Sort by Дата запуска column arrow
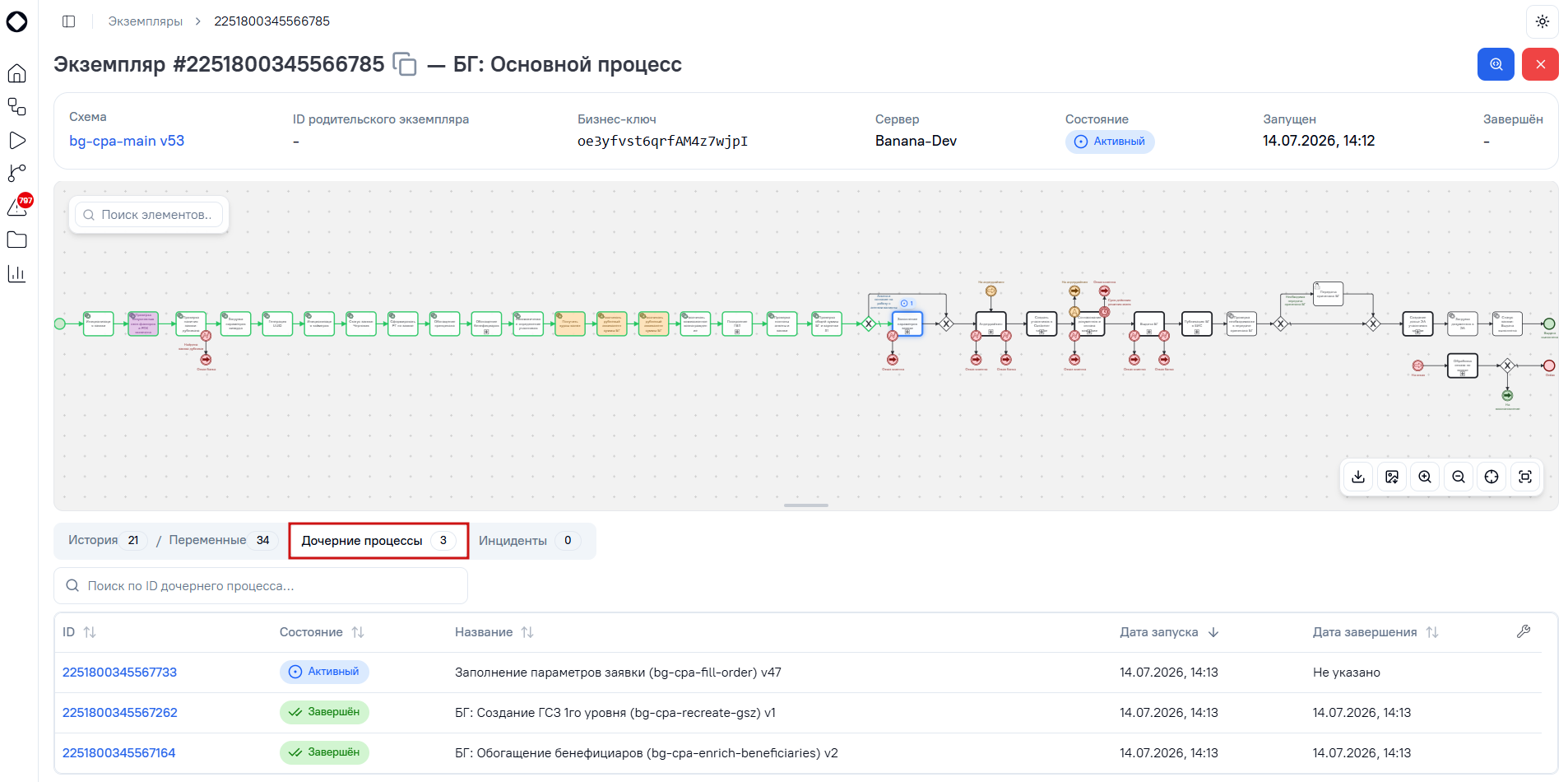Screen dimensions: 1568x782 coord(1213,632)
